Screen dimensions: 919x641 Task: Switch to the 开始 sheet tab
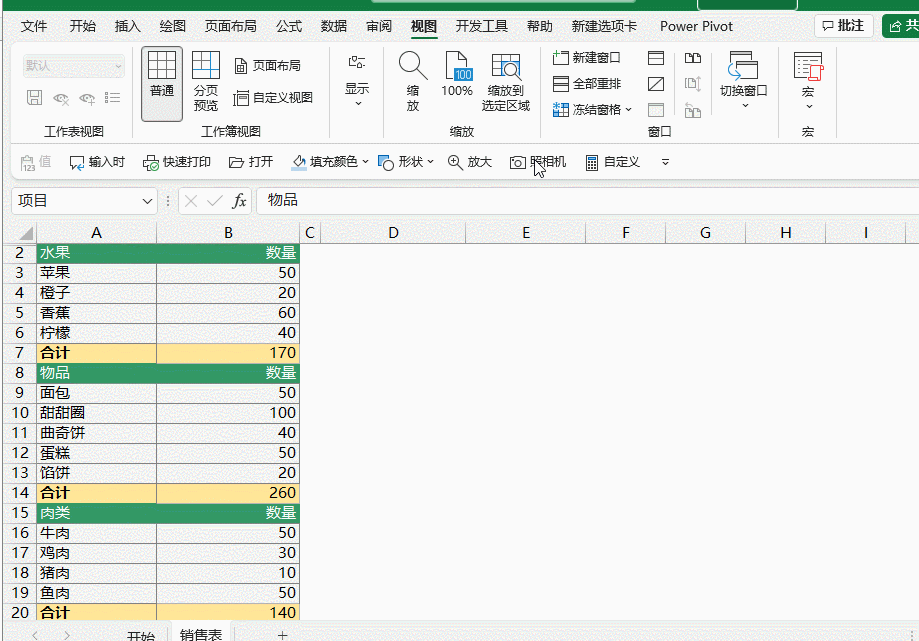click(x=141, y=636)
